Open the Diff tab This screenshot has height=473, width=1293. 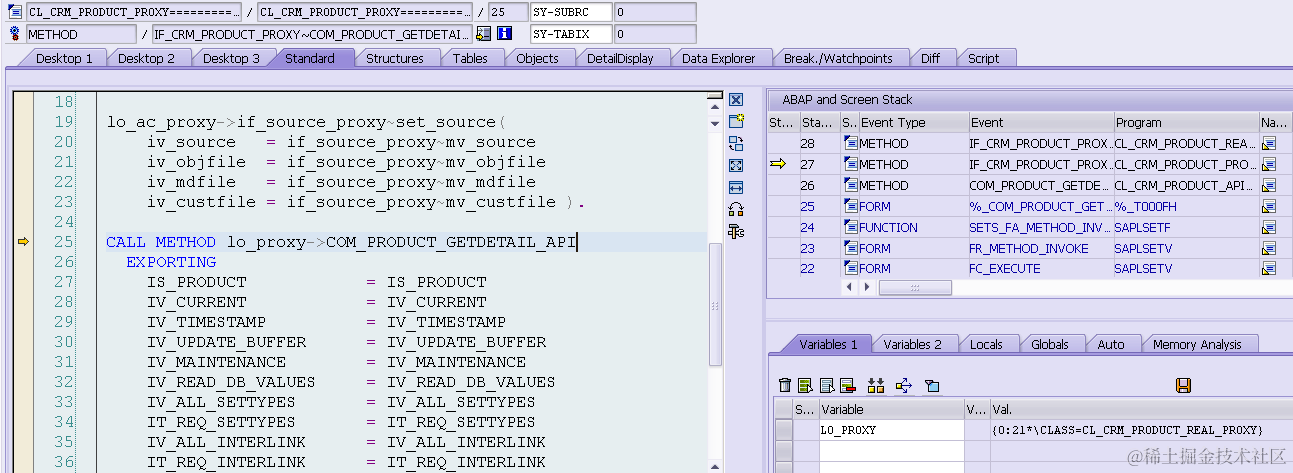pyautogui.click(x=931, y=58)
